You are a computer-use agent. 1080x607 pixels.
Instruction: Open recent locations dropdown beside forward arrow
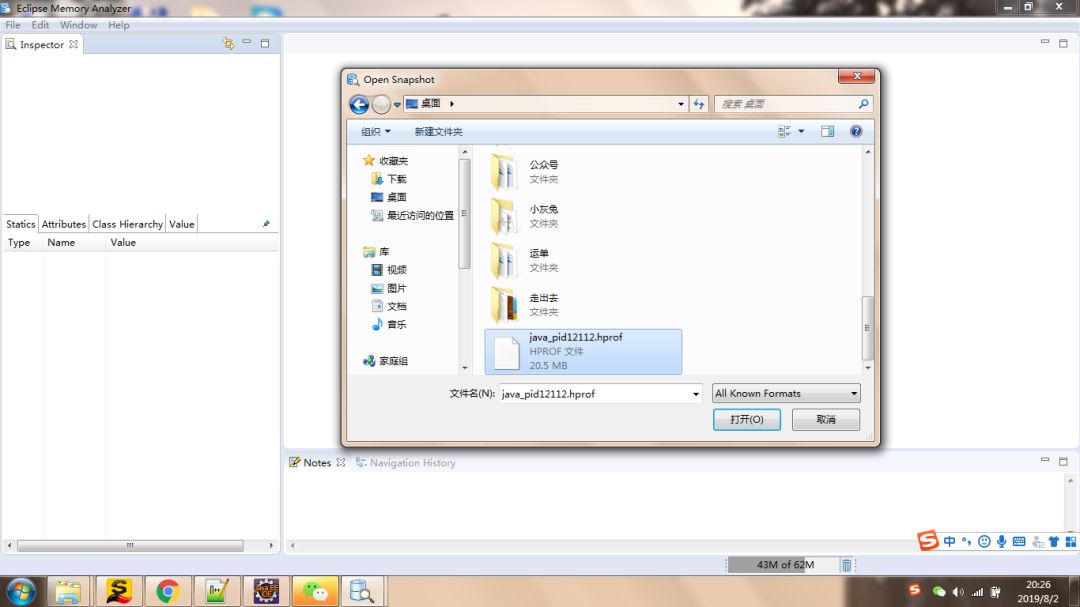click(x=397, y=105)
